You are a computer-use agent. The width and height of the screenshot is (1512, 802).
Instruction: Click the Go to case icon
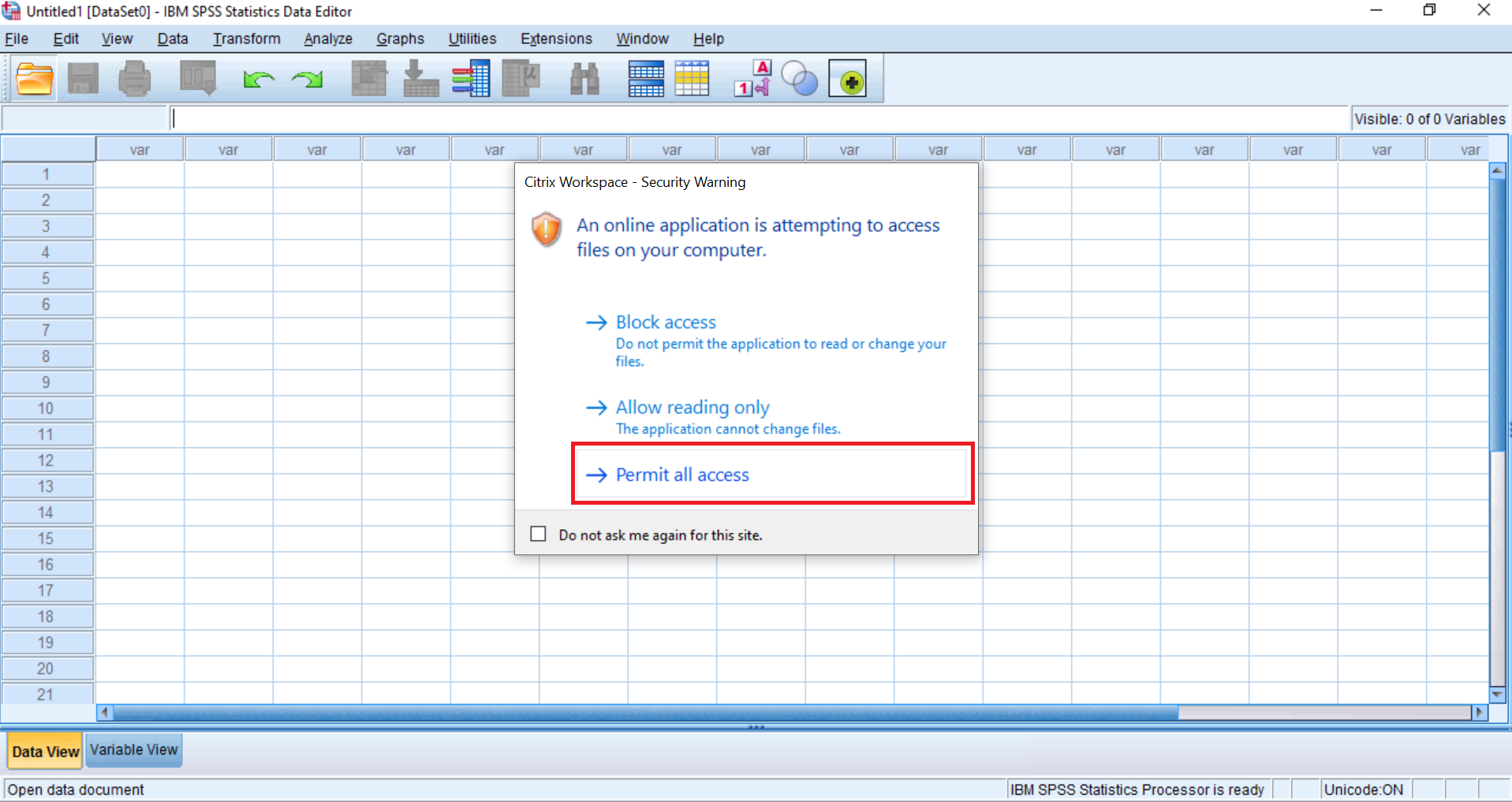[368, 79]
